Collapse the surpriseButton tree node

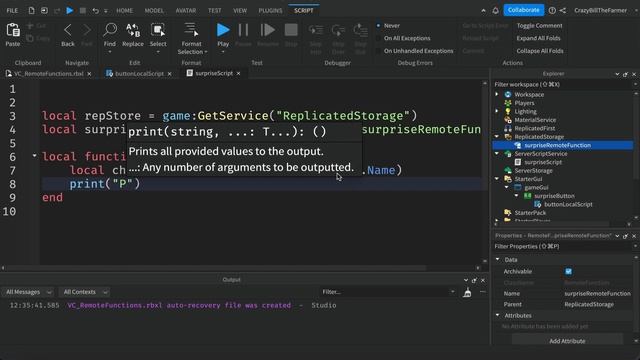point(517,196)
